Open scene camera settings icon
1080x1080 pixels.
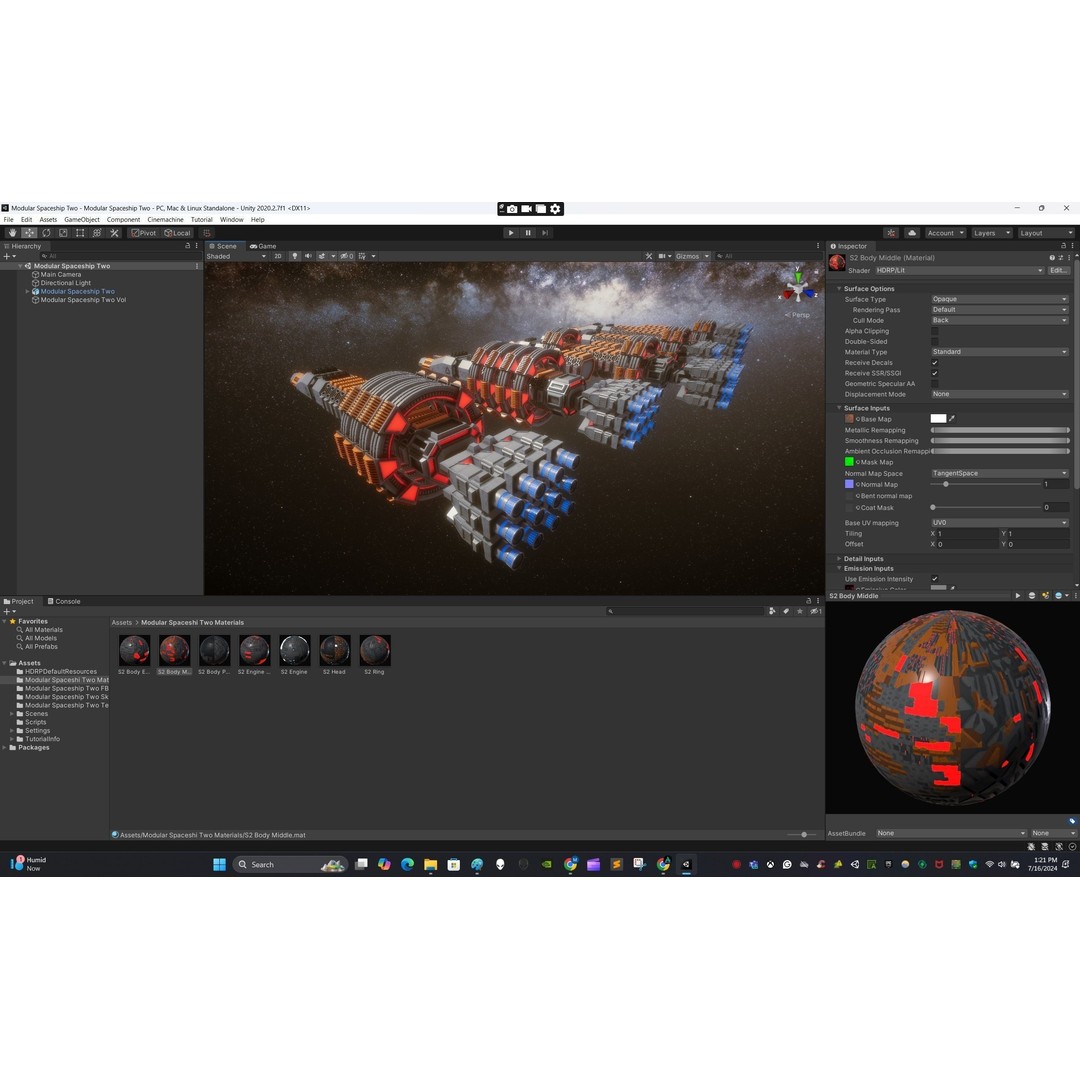[662, 256]
